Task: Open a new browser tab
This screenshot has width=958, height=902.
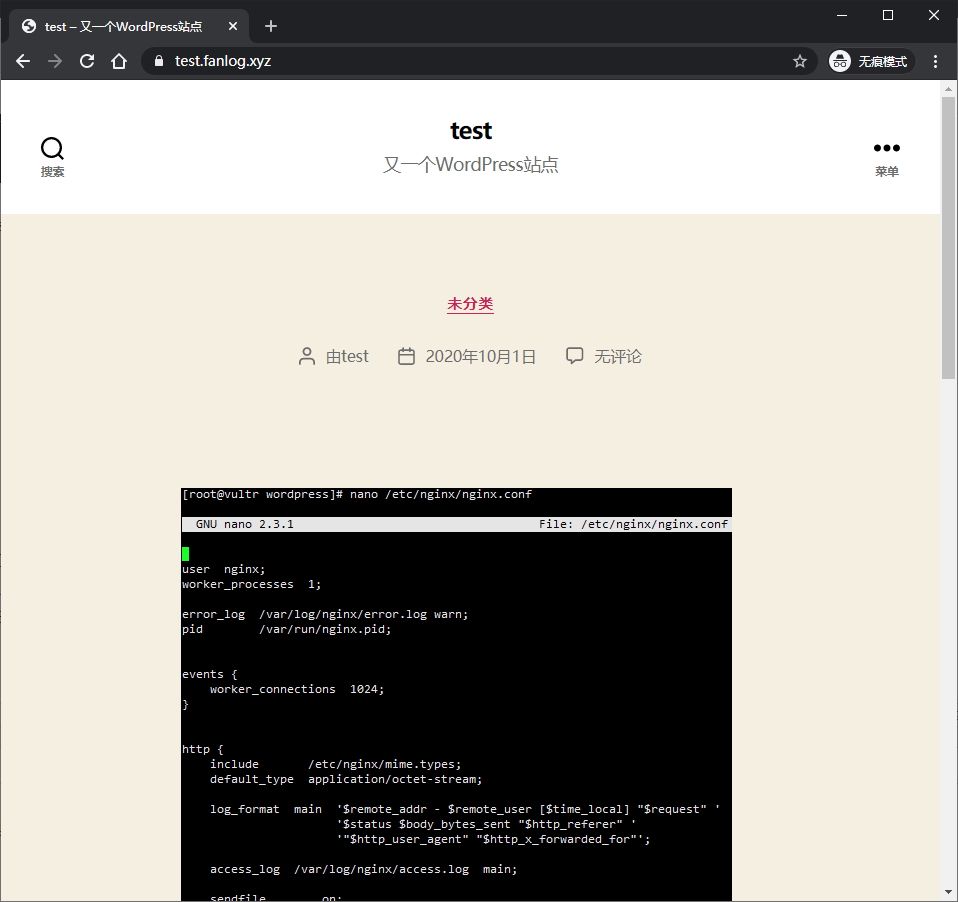Action: (x=271, y=26)
